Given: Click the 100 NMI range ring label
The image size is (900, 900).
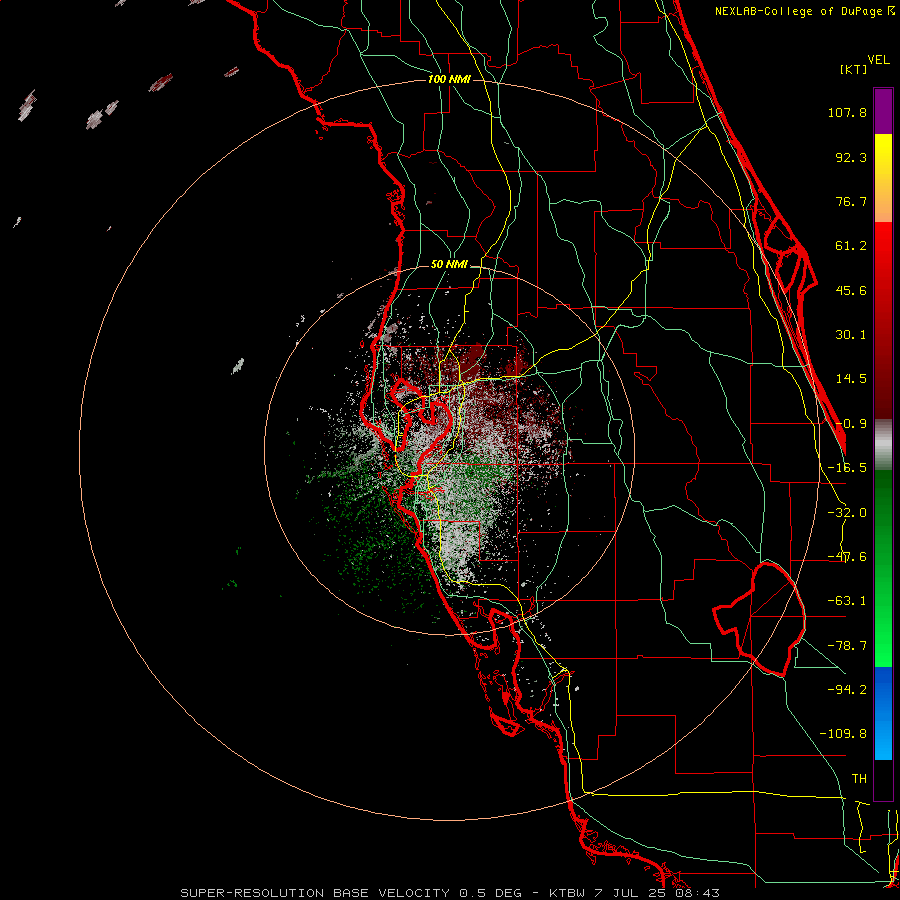Looking at the screenshot, I should coord(449,79).
